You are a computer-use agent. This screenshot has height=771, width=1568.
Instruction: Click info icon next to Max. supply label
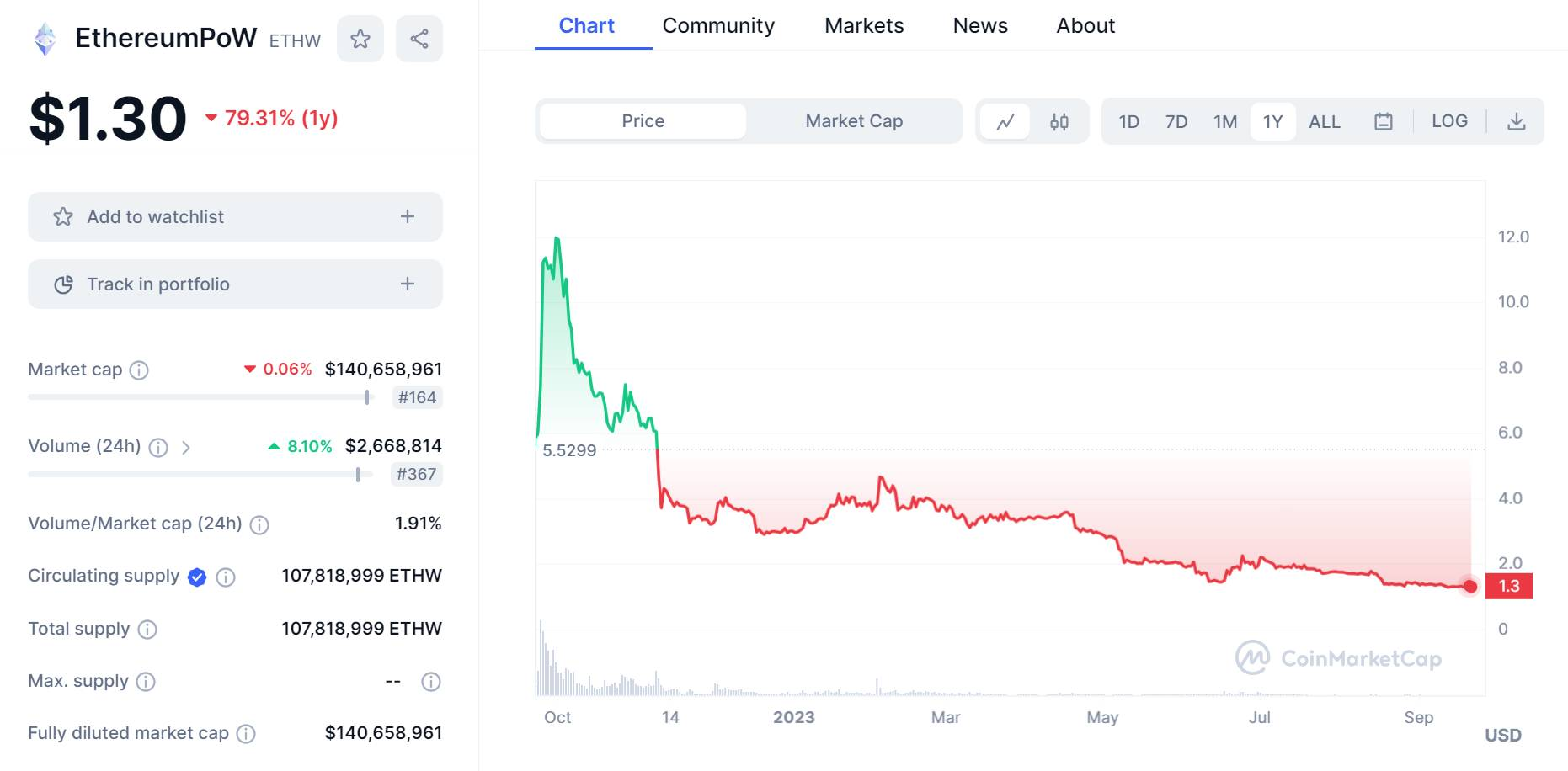tap(146, 682)
